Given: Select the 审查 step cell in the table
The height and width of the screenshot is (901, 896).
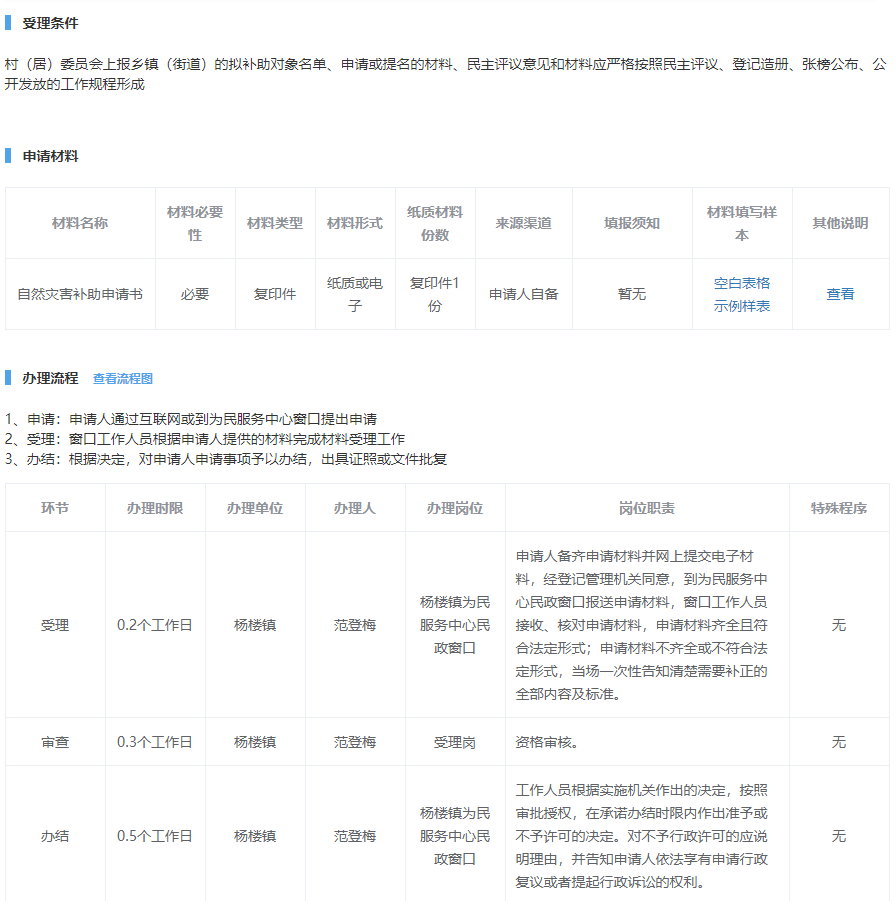Looking at the screenshot, I should (x=55, y=742).
